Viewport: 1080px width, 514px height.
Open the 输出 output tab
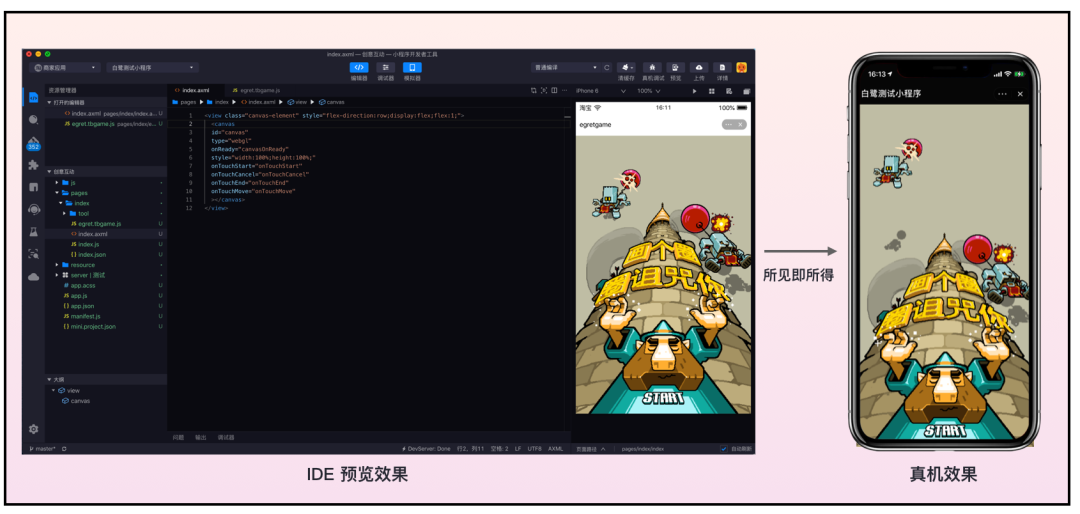click(x=200, y=438)
